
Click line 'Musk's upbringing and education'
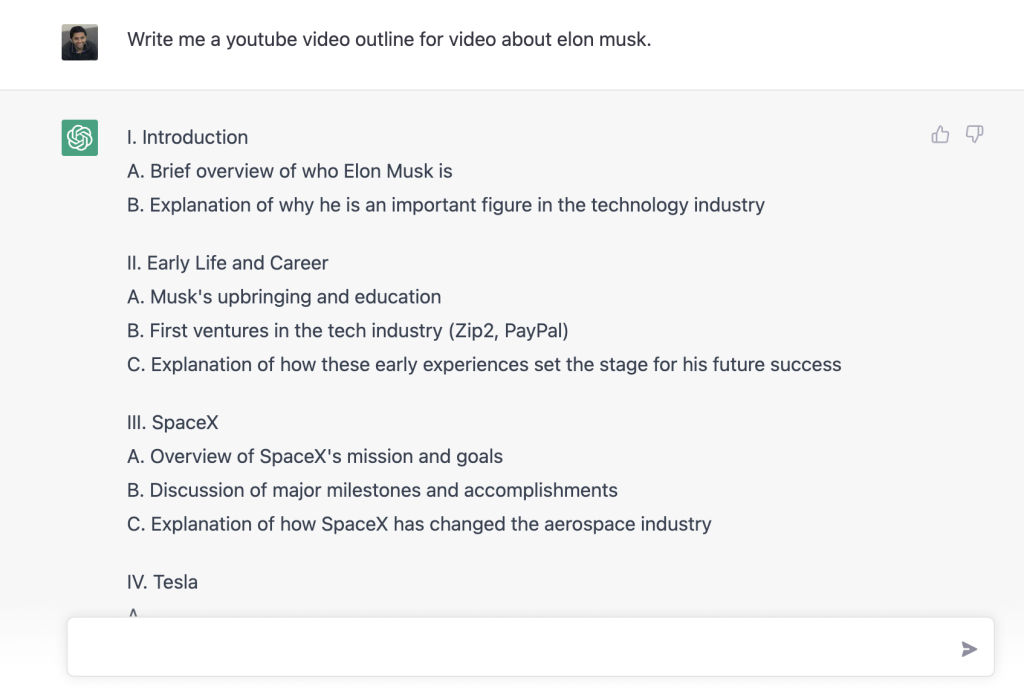pyautogui.click(x=284, y=297)
